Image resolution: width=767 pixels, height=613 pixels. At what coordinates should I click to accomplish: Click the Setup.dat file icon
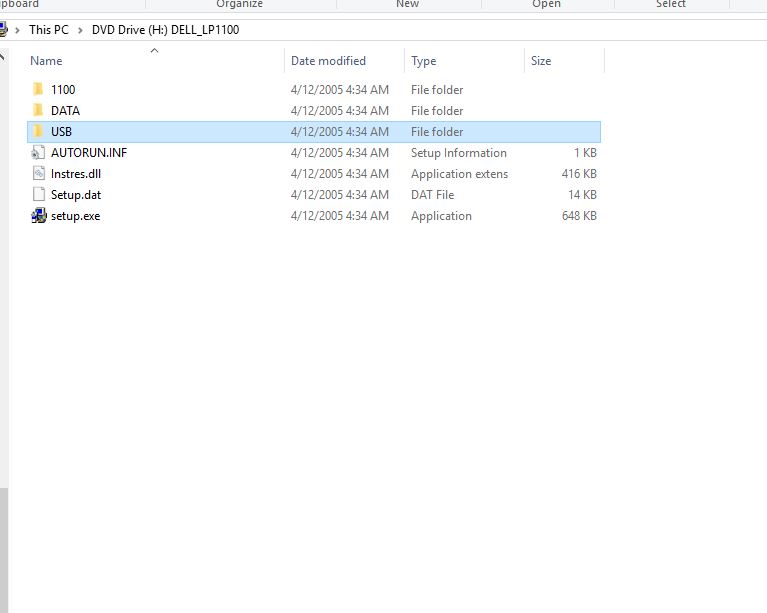click(38, 195)
